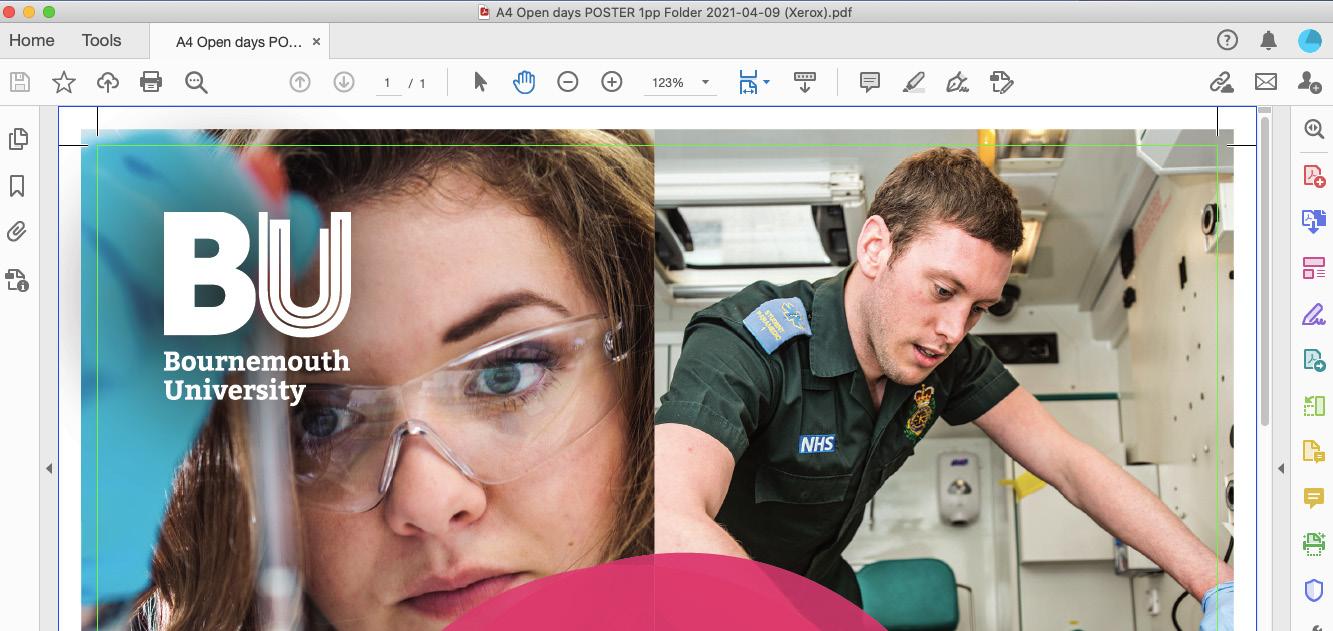Open Export PDF tool in right pane

(1314, 221)
